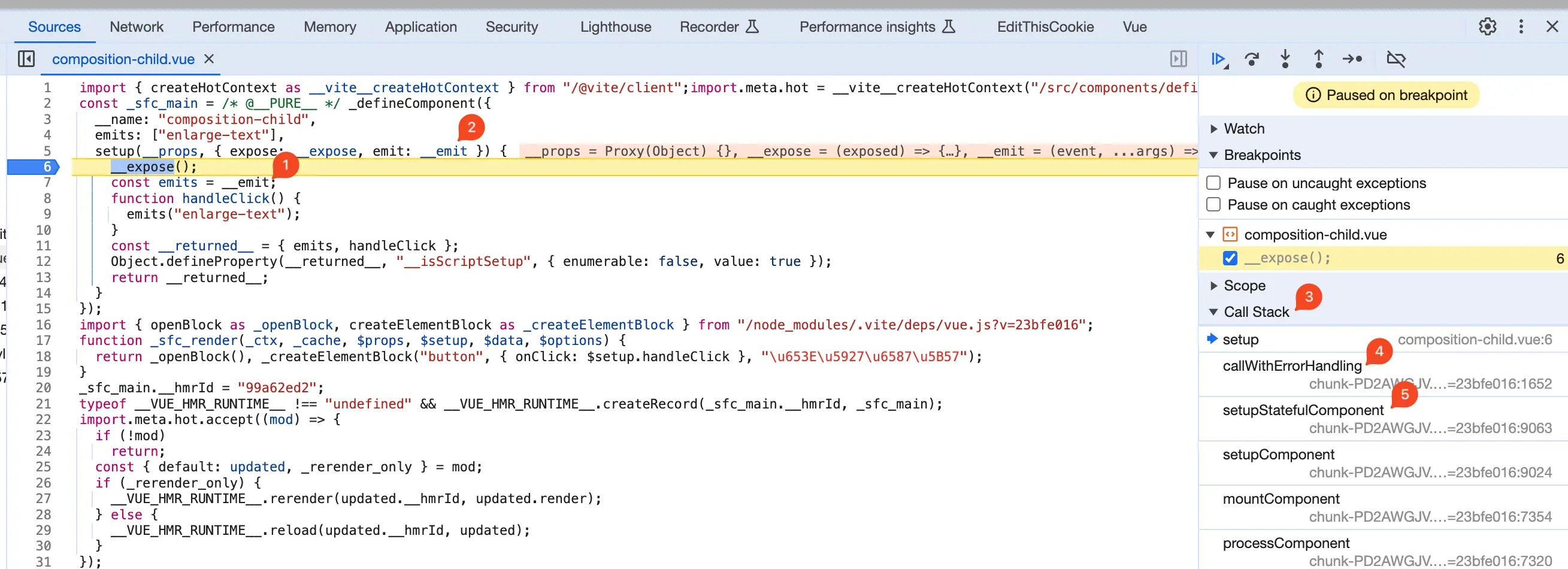Open the EditThisCookie panel
1568x569 pixels.
(x=1045, y=26)
